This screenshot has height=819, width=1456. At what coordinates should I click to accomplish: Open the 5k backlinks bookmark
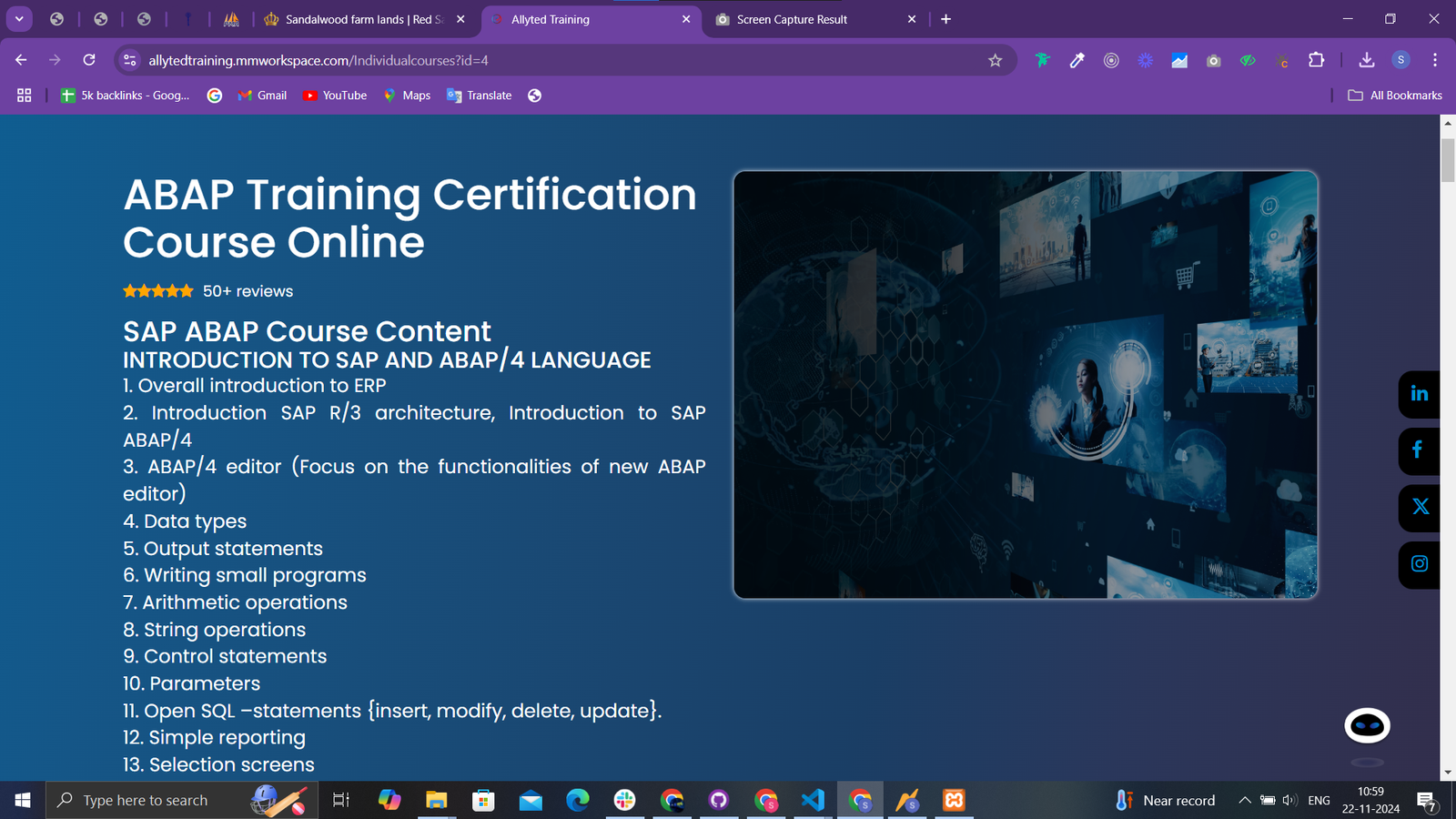[x=126, y=96]
